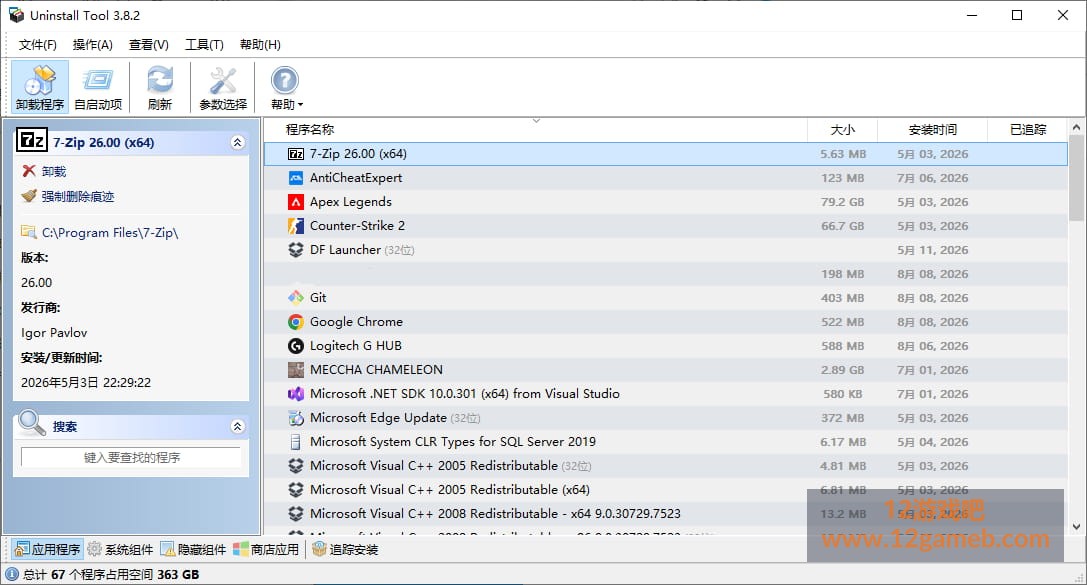This screenshot has width=1087, height=585.
Task: Click the 7-Zip row icon in program list
Action: click(296, 154)
